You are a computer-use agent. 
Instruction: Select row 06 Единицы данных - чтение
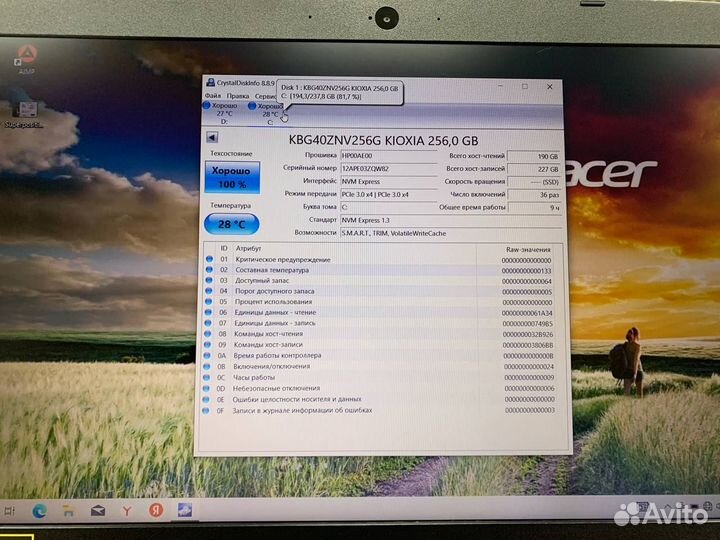point(379,312)
